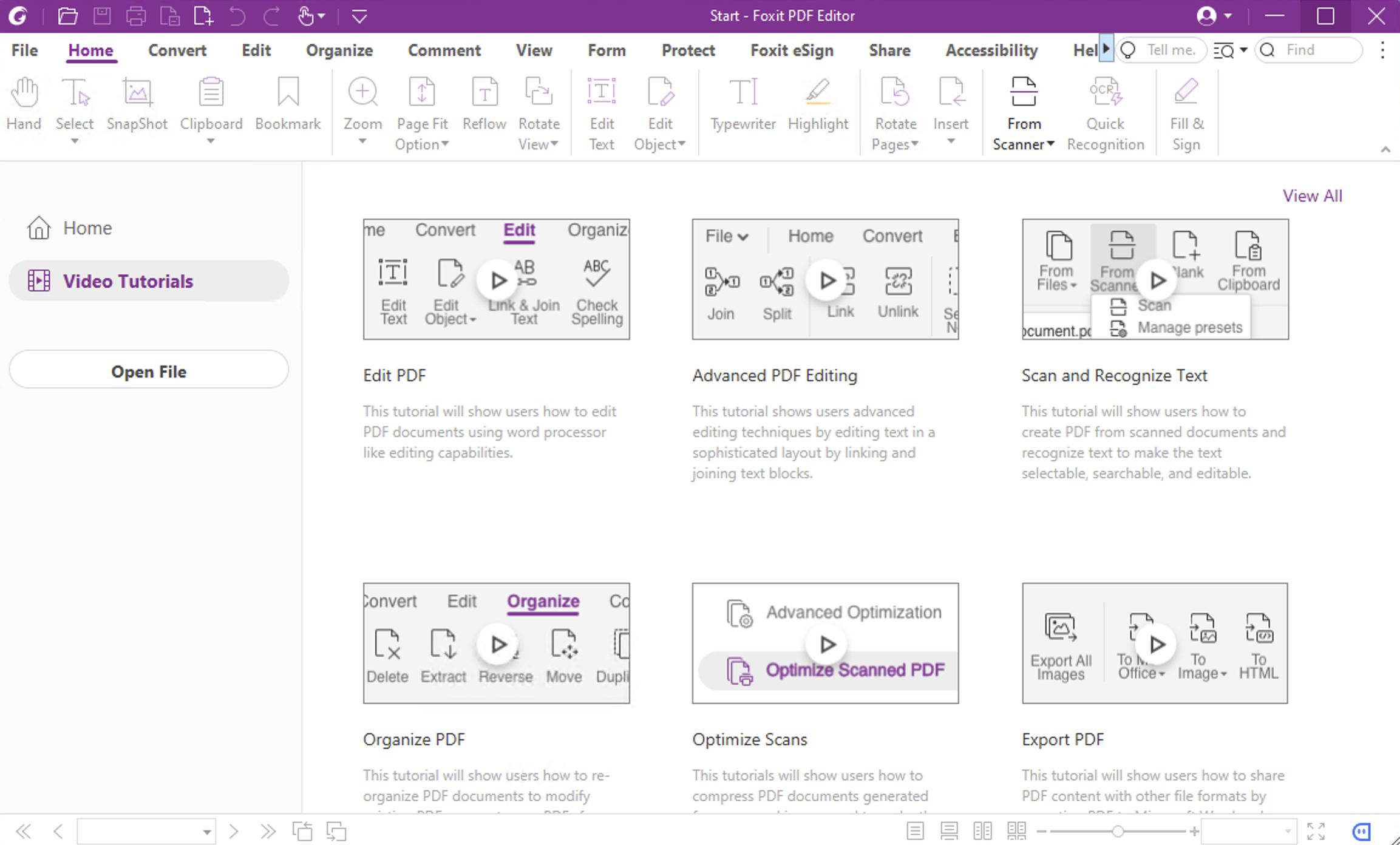
Task: Add a Bookmark from the ribbon
Action: (x=288, y=103)
